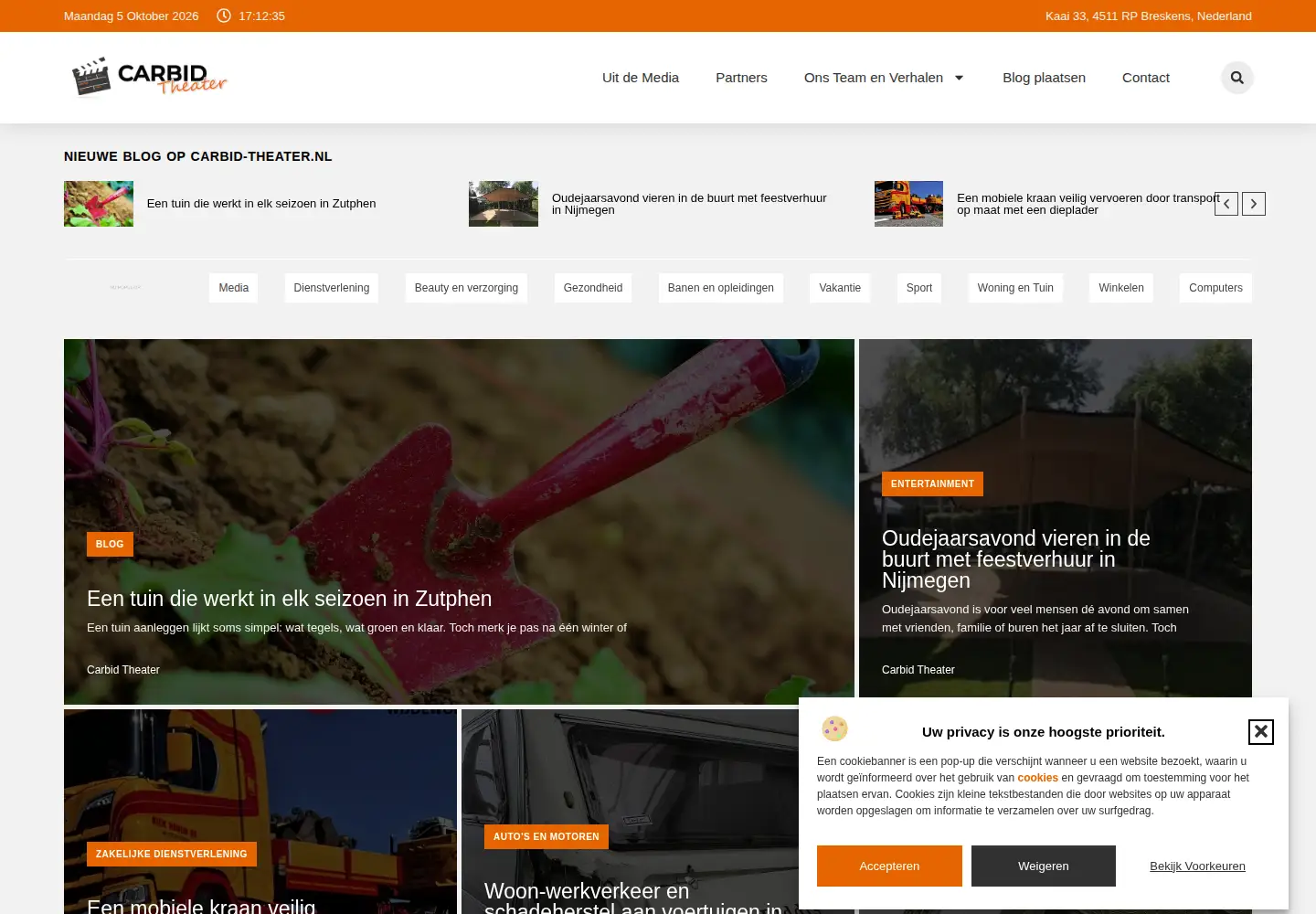Open the party tent thumbnail in carousel
Image resolution: width=1316 pixels, height=914 pixels.
tap(504, 204)
